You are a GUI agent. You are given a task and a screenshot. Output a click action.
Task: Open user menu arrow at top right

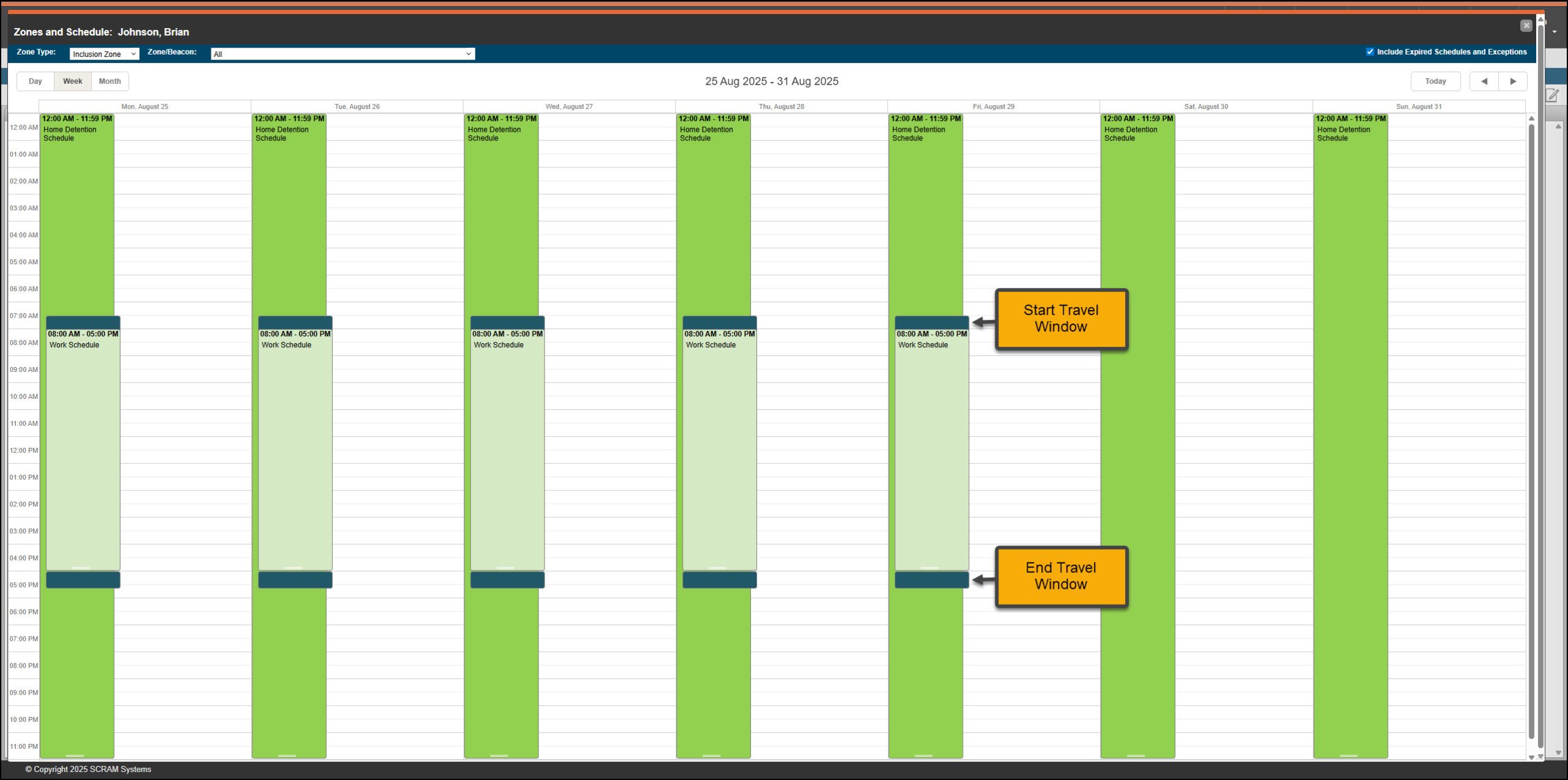1555,32
